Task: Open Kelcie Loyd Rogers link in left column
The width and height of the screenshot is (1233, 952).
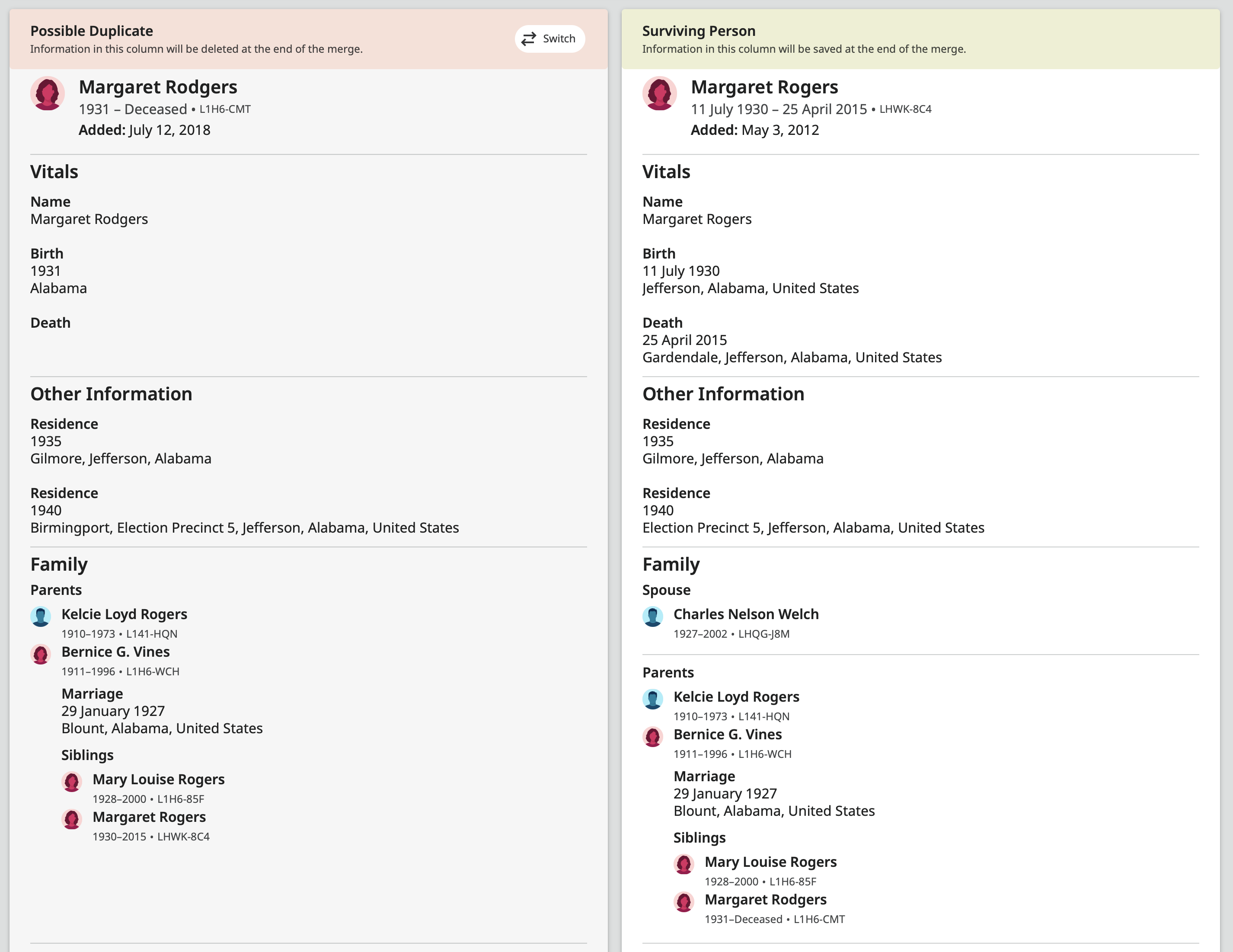Action: [124, 614]
